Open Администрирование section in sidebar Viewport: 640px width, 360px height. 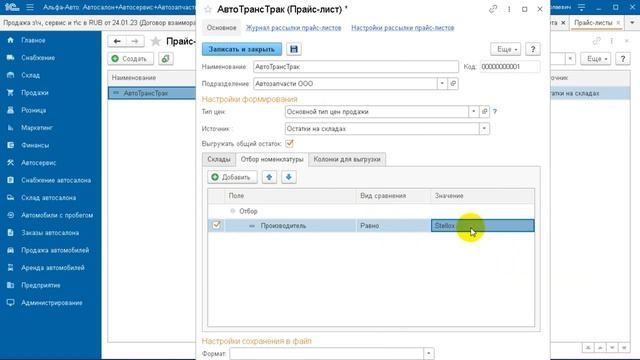(52, 303)
